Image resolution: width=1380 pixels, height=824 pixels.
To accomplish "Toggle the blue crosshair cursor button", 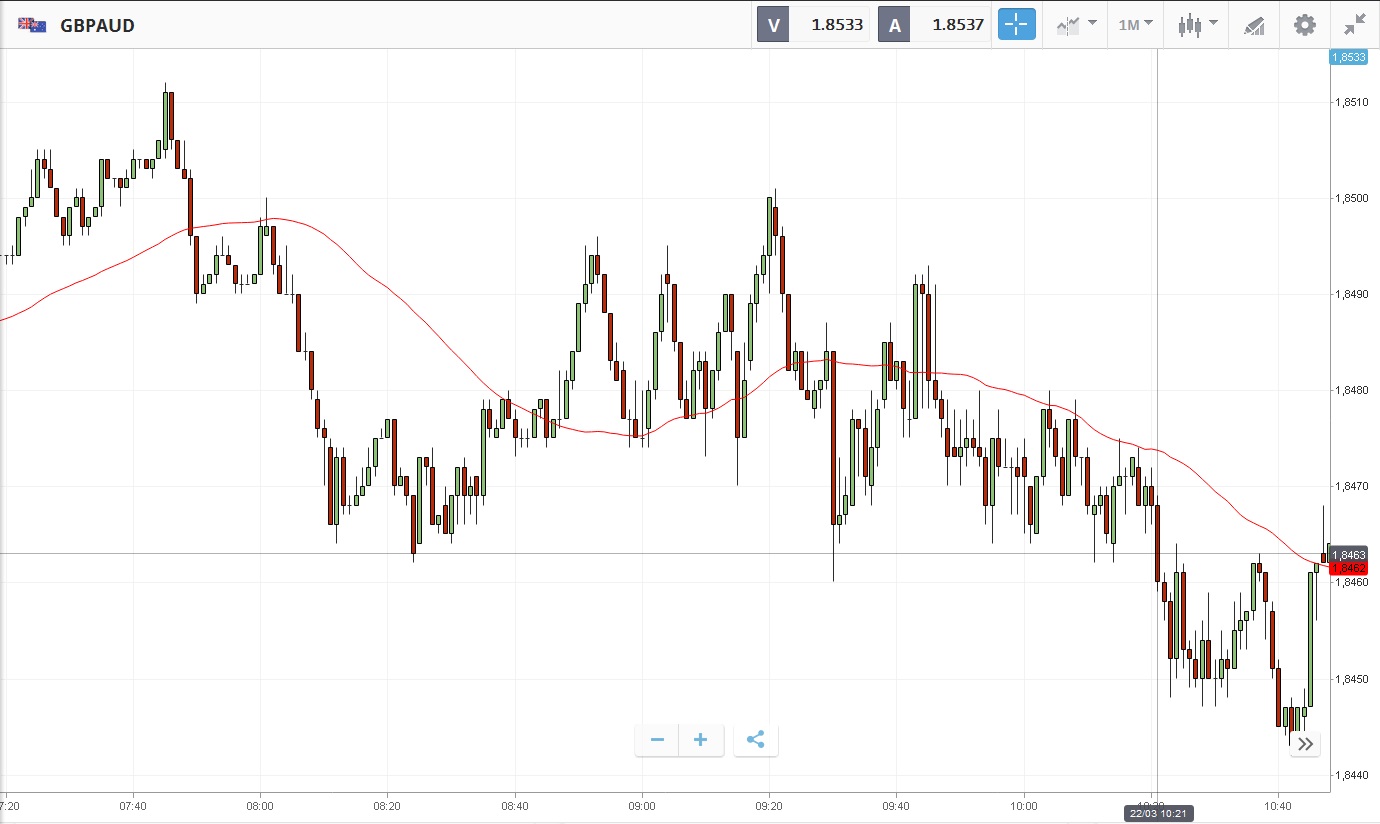I will point(1016,25).
